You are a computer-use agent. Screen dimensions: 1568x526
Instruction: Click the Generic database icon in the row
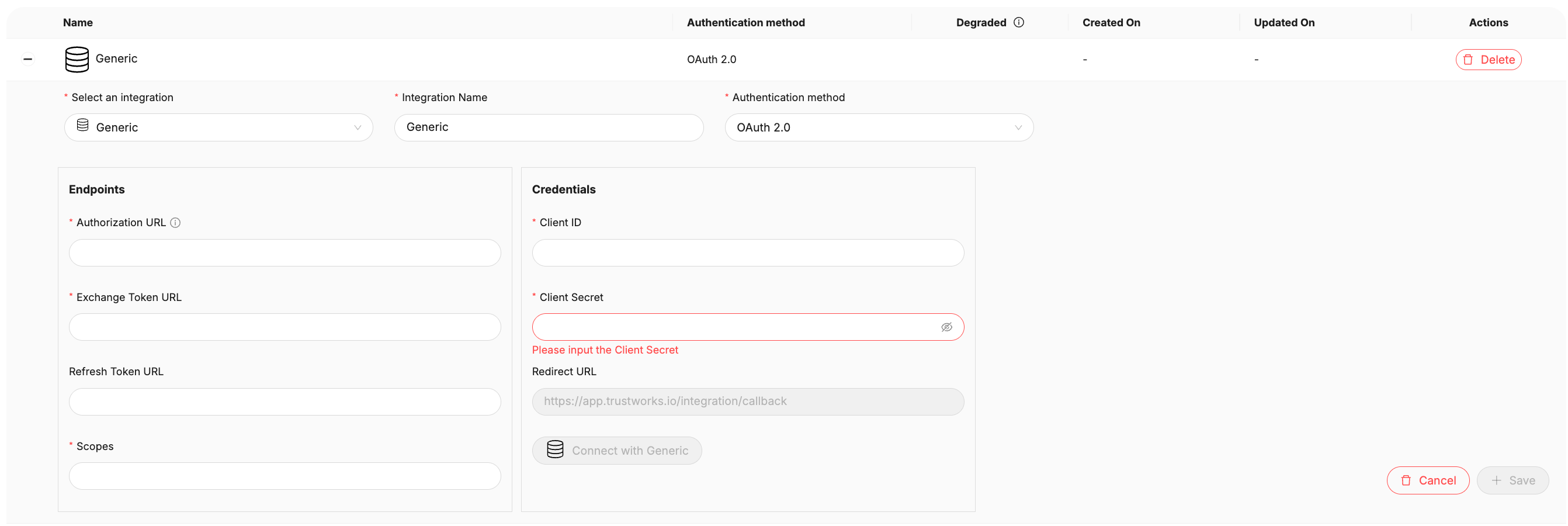tap(77, 59)
